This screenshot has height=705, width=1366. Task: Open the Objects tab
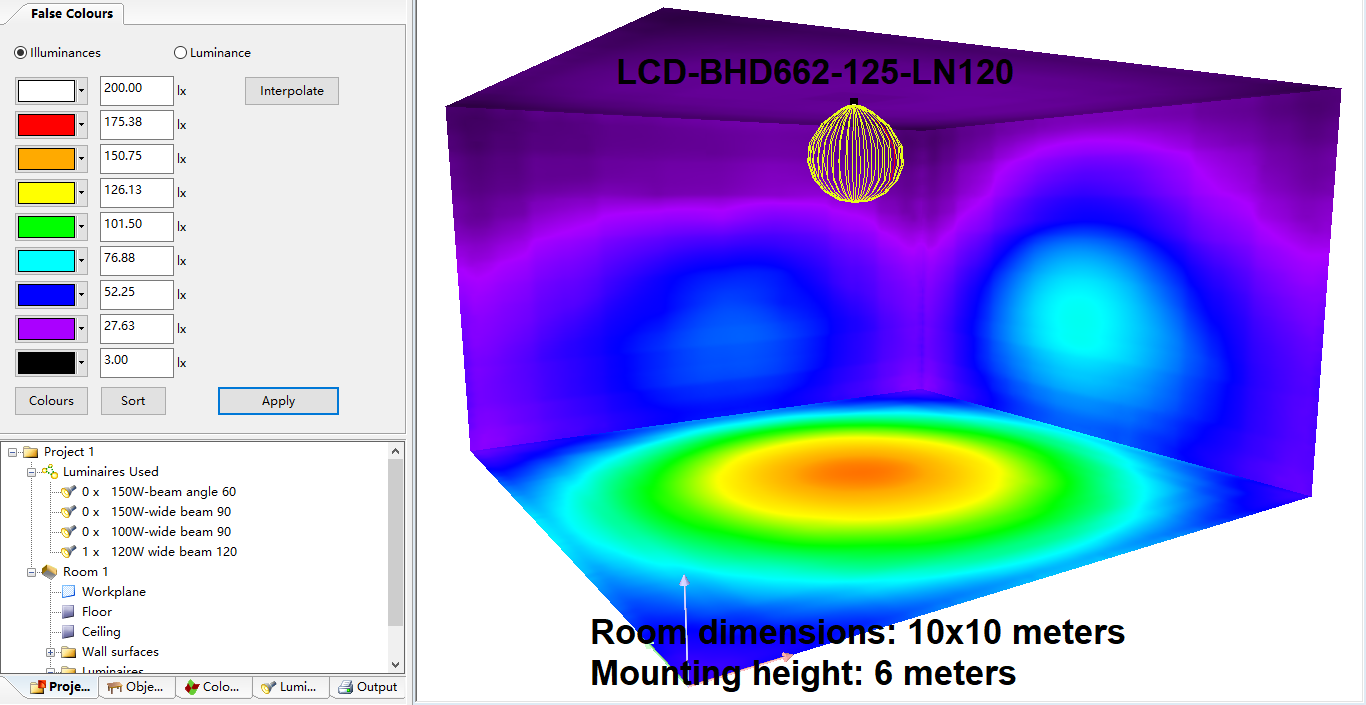coord(136,687)
